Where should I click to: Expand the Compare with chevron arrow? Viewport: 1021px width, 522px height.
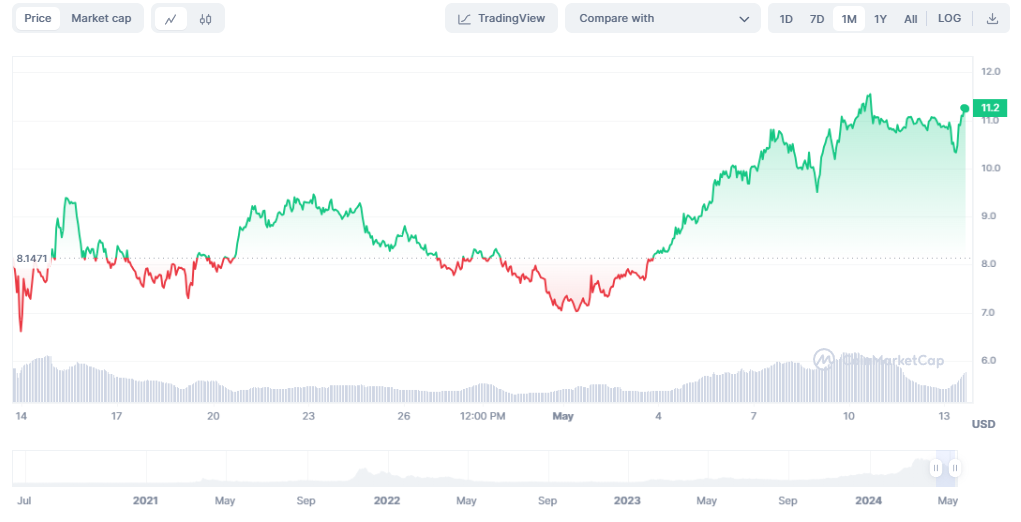[744, 19]
